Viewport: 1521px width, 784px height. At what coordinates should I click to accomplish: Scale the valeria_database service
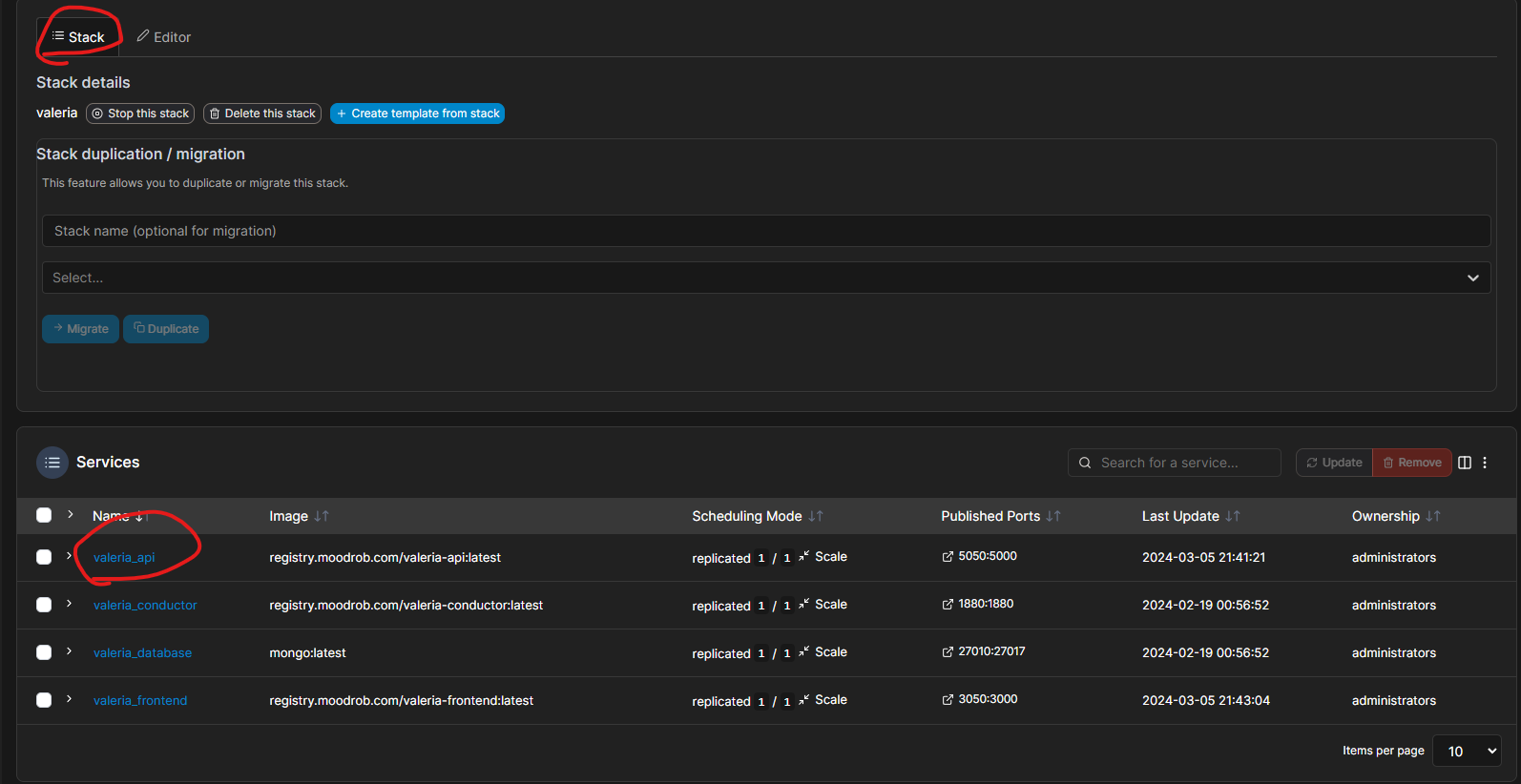pos(823,652)
